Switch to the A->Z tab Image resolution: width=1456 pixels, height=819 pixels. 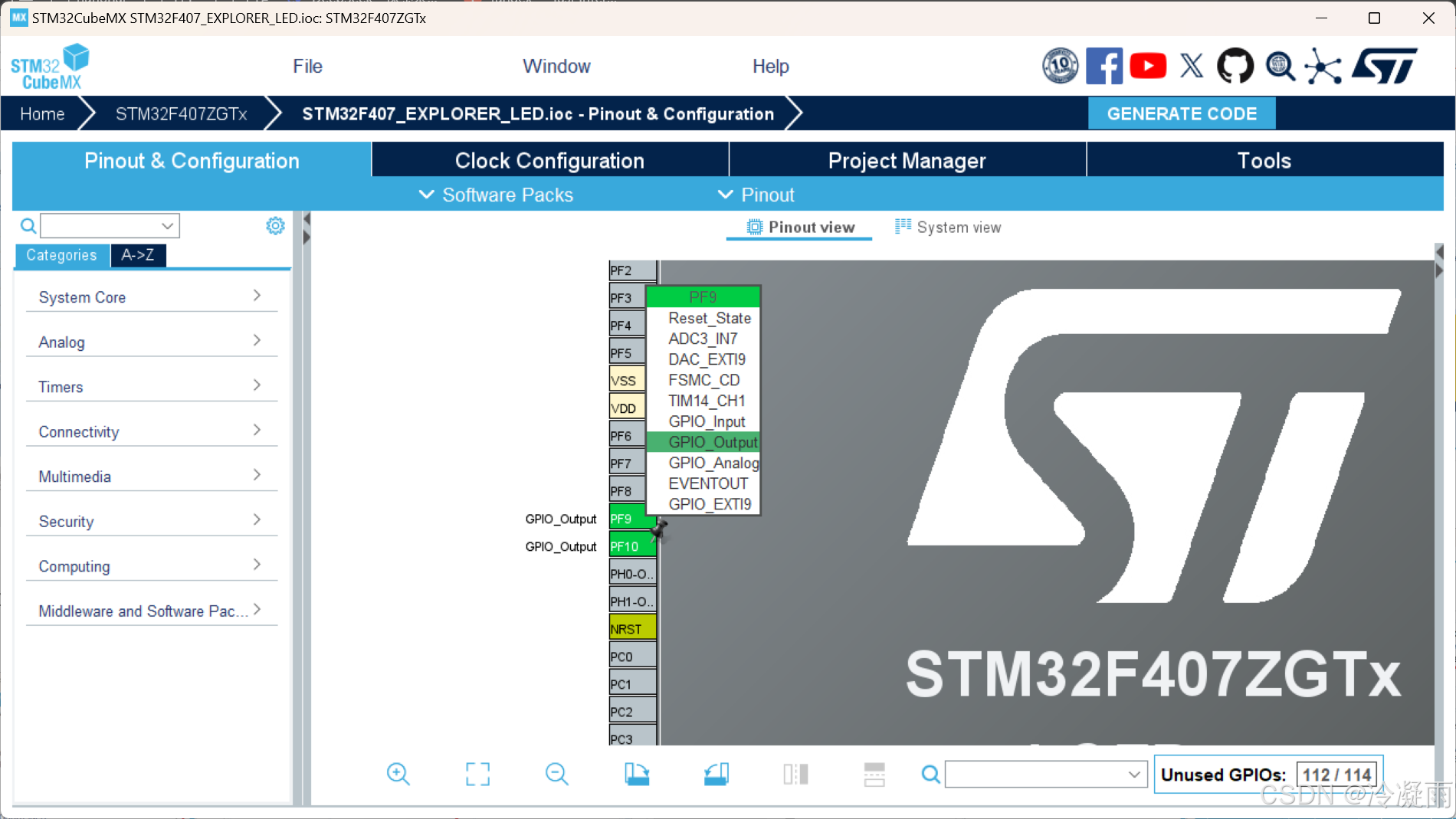[x=138, y=255]
